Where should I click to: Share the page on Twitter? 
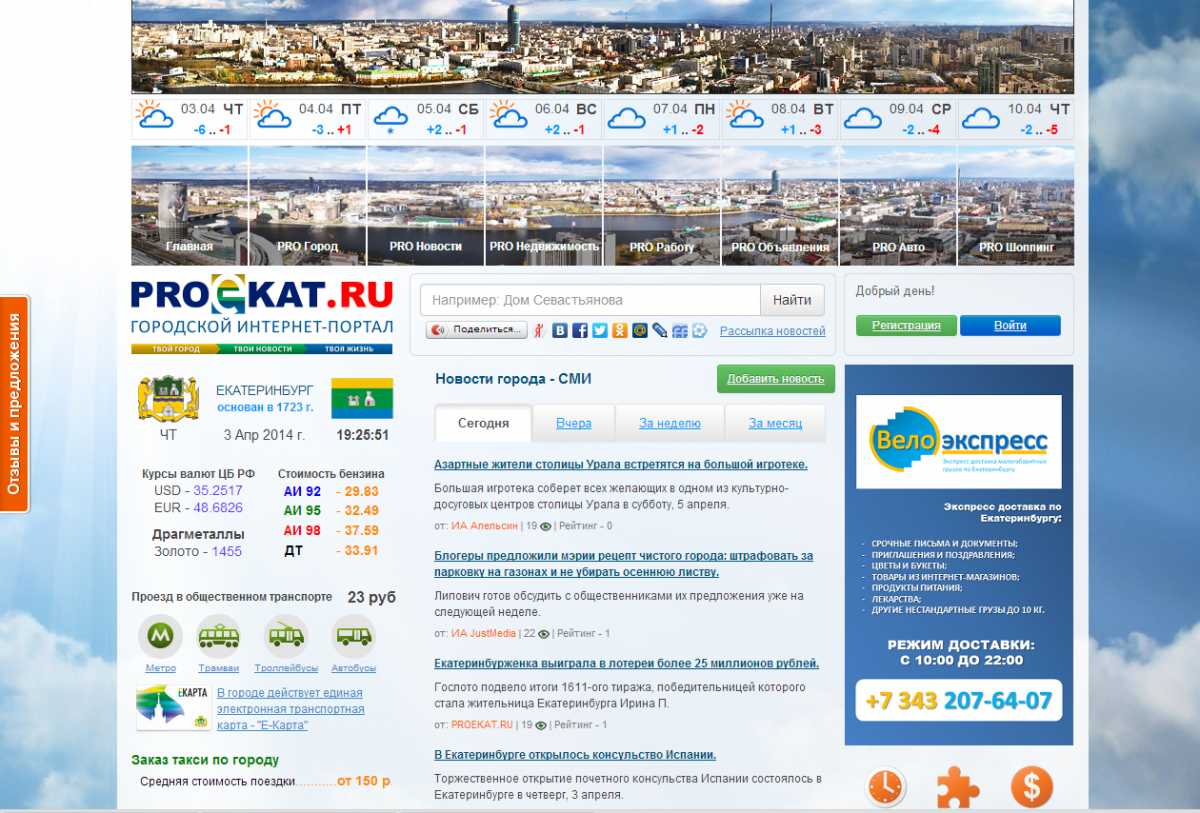[x=600, y=330]
